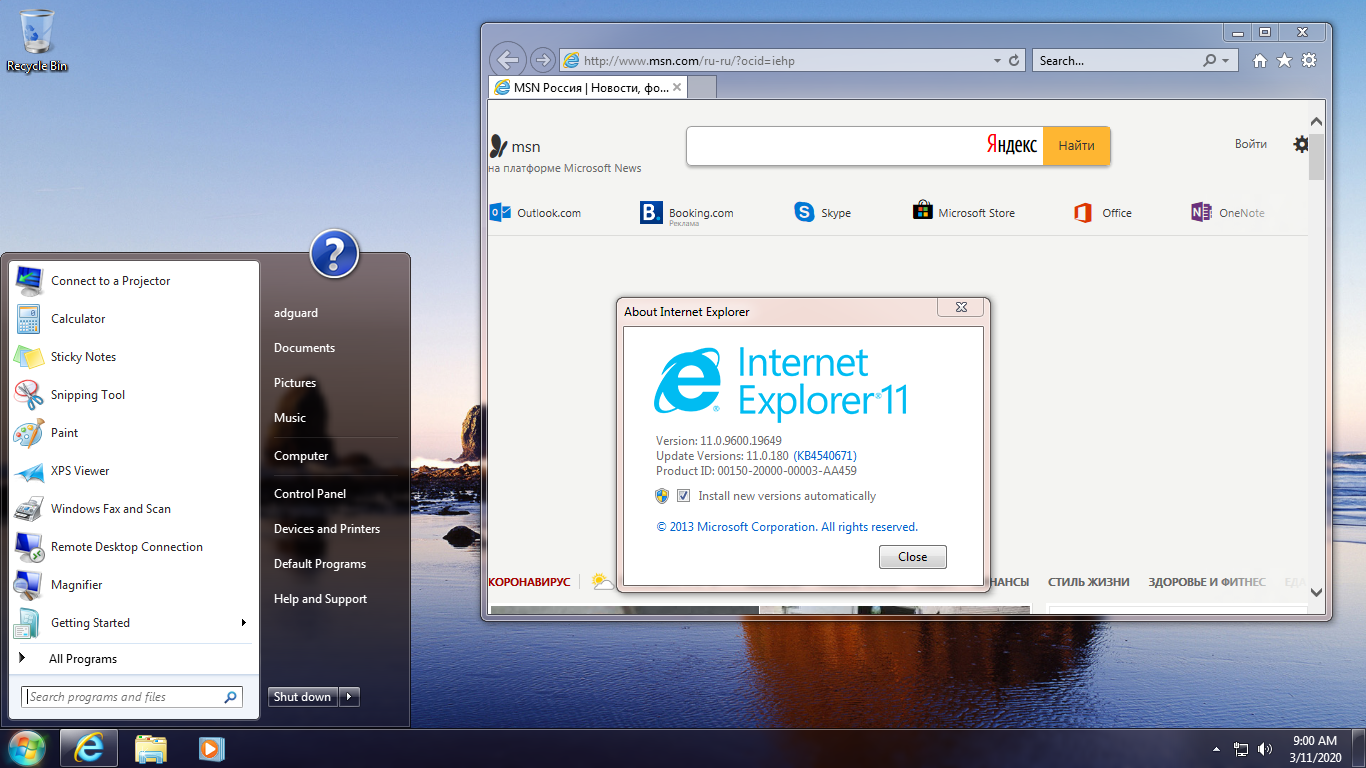Click the IE Back arrow button

508,59
